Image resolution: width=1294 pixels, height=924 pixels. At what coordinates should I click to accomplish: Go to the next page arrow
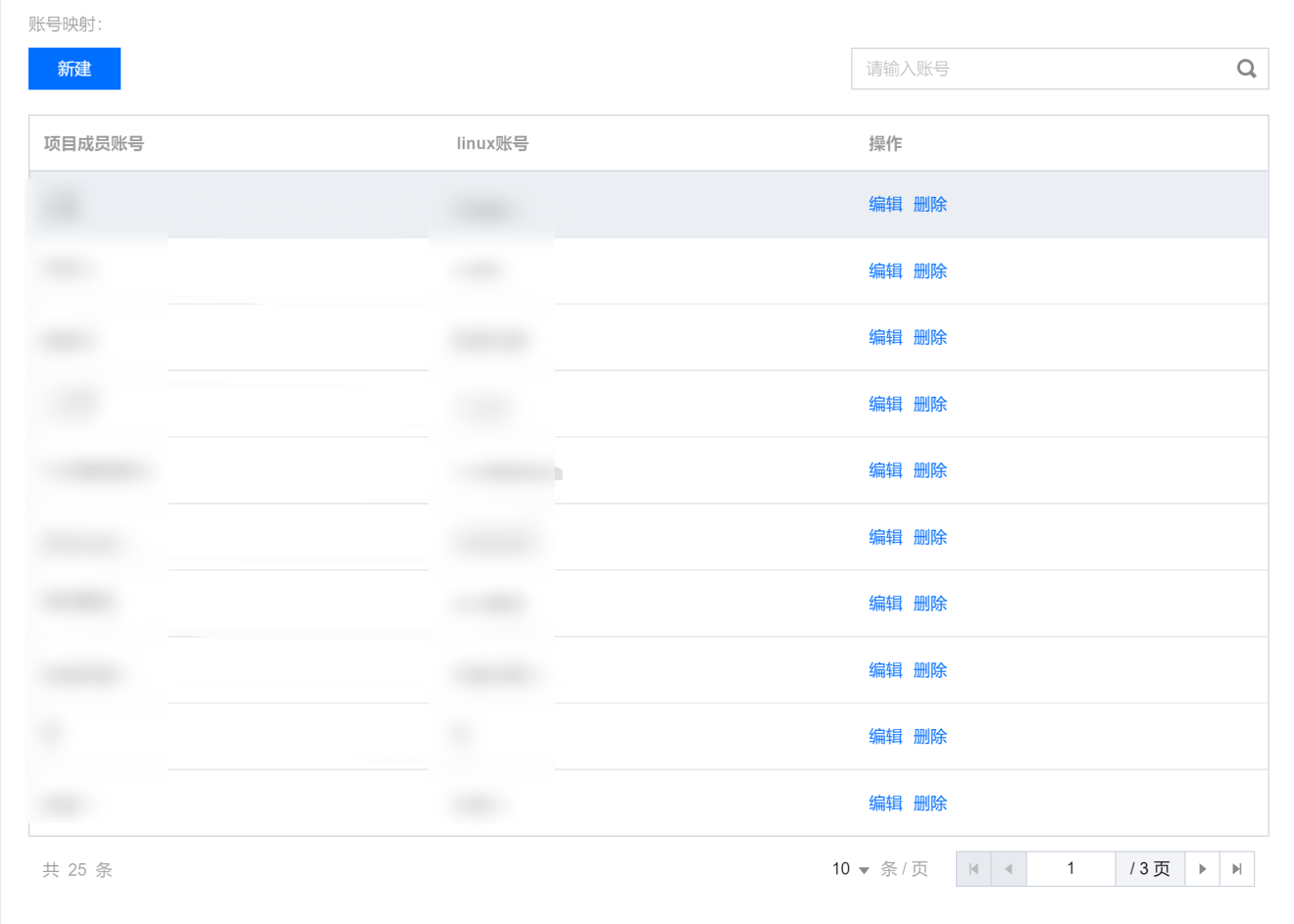tap(1203, 869)
